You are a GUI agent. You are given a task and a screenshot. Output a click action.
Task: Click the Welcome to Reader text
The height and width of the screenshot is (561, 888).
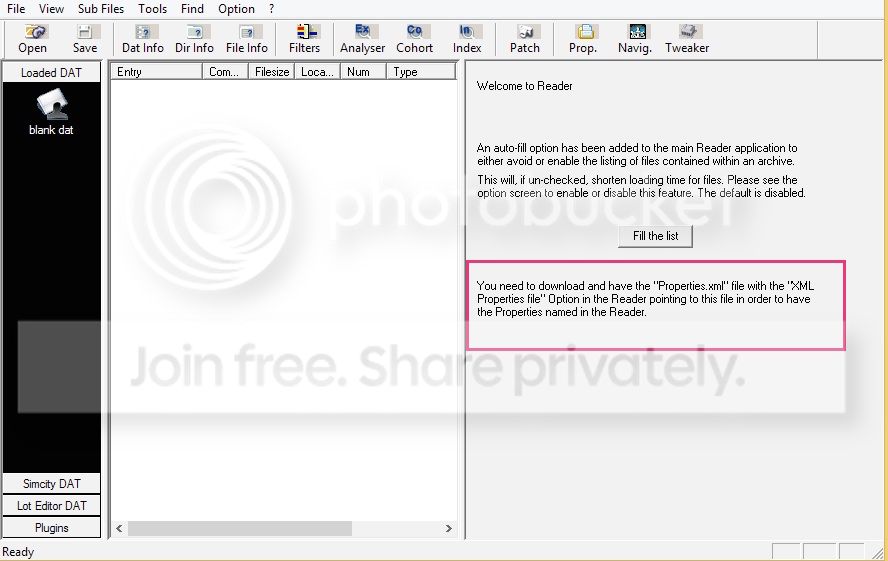click(524, 86)
